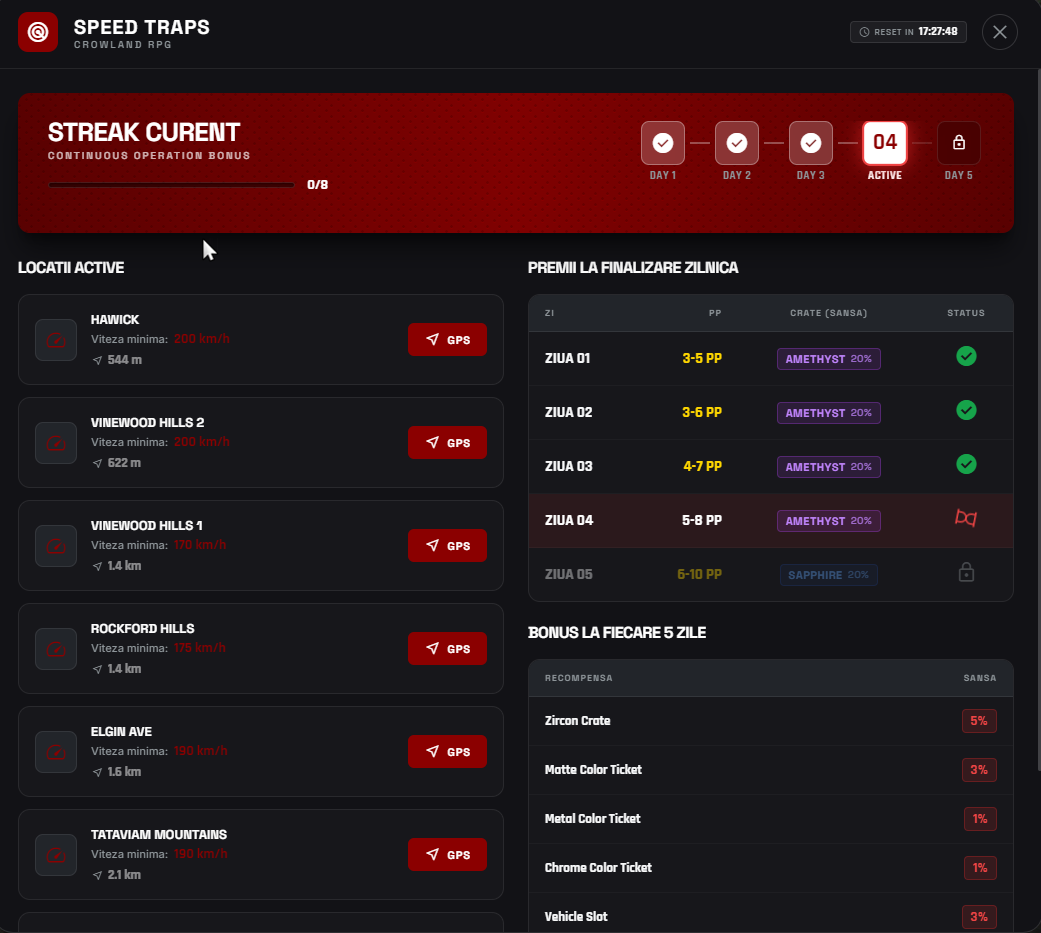This screenshot has height=933, width=1041.
Task: Click the speedometer icon beside Hawick
Action: [56, 340]
